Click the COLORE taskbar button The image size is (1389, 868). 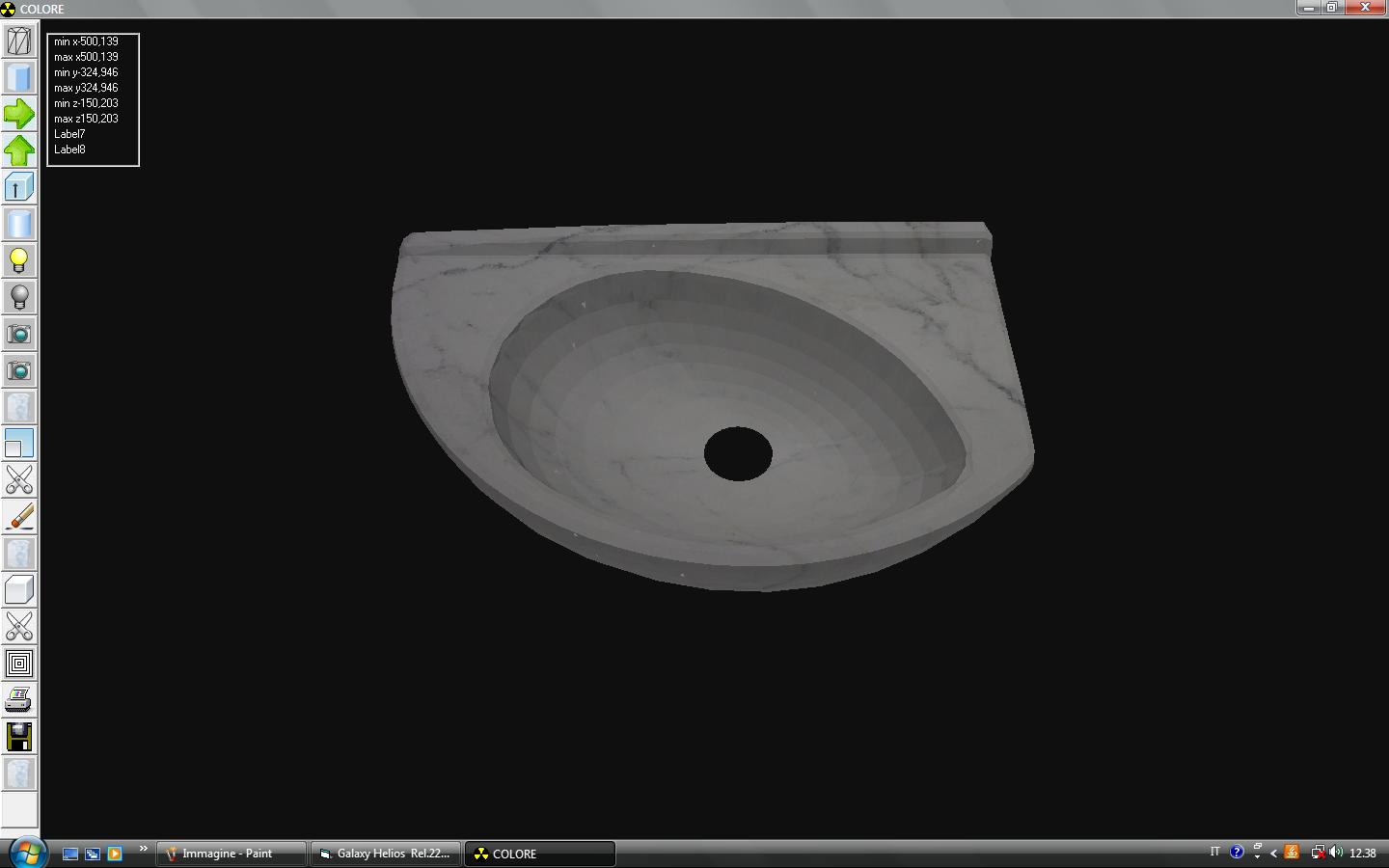540,854
